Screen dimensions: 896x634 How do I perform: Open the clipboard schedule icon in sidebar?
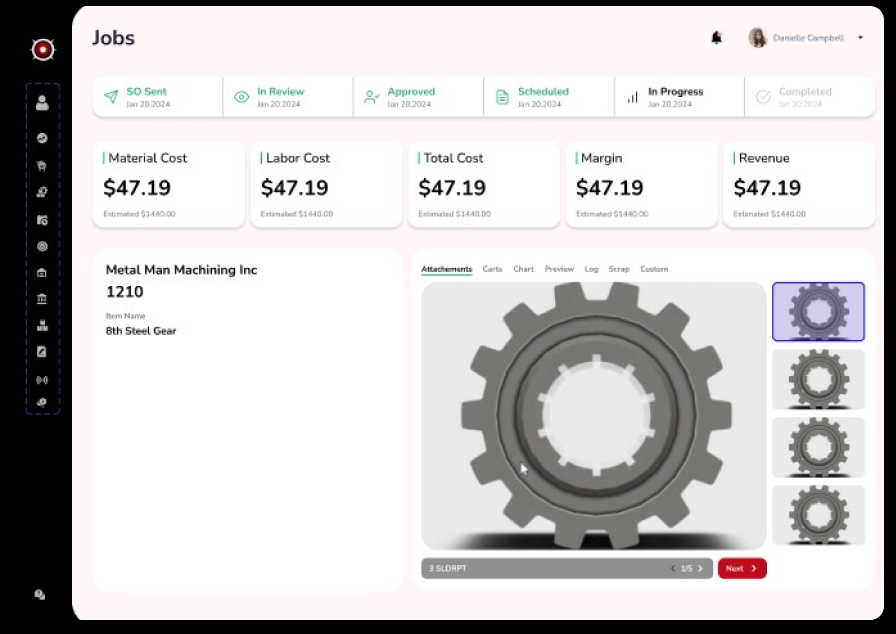click(x=42, y=219)
